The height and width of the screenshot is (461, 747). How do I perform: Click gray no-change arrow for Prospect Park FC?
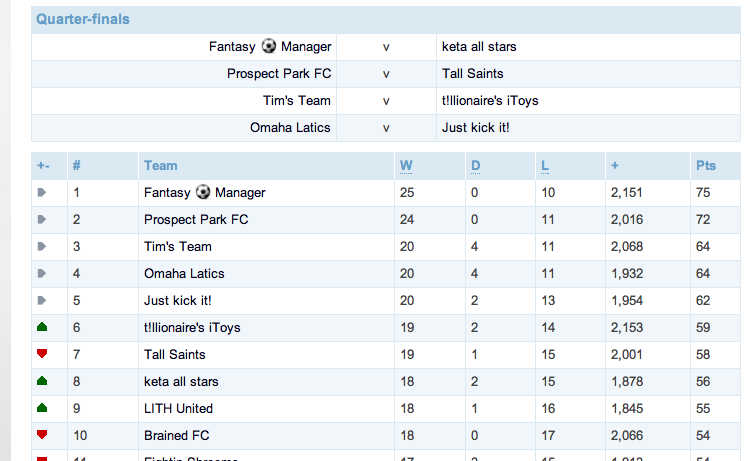pyautogui.click(x=42, y=219)
